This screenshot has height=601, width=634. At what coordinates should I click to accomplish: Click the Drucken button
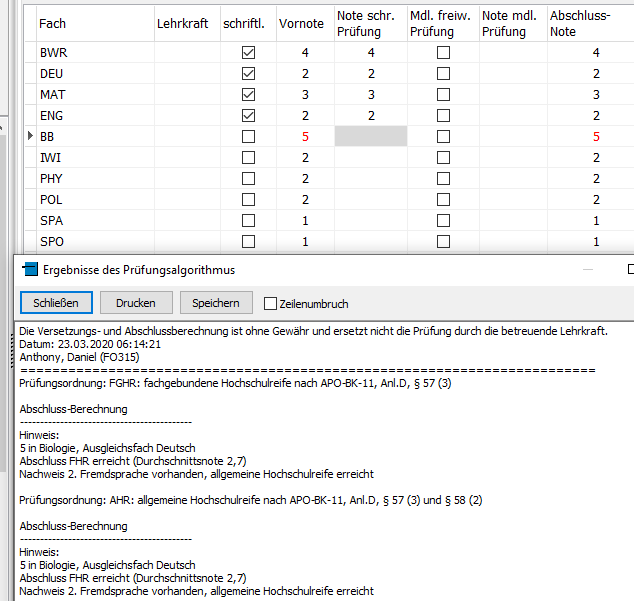point(136,303)
